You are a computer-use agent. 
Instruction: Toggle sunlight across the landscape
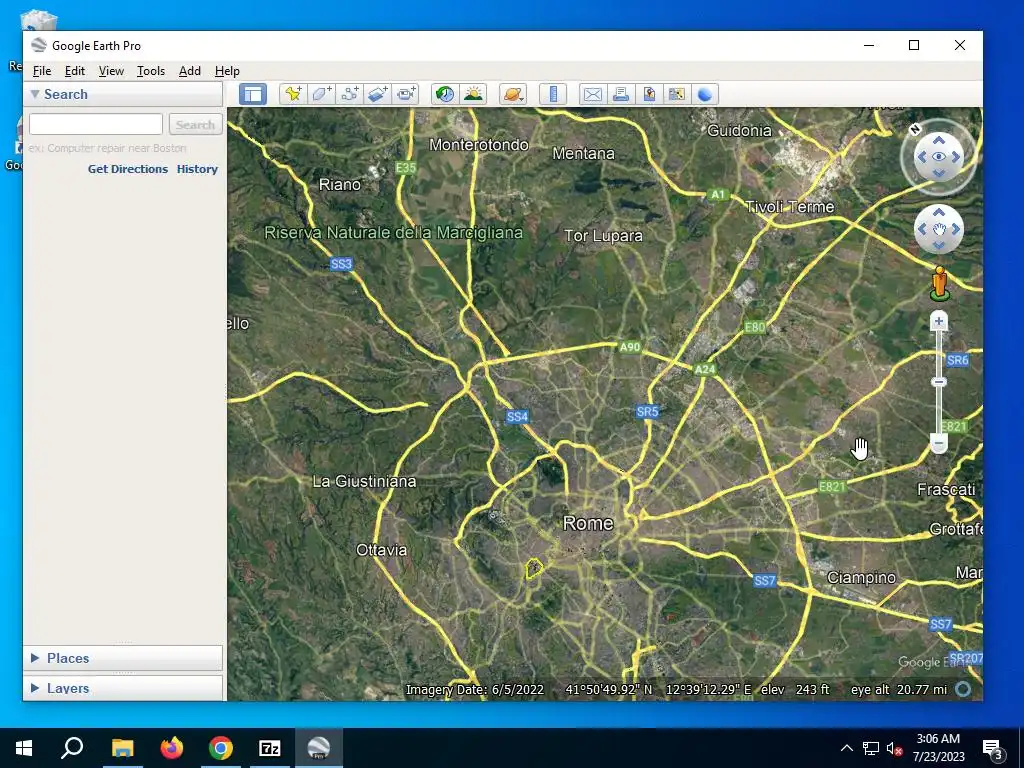[473, 94]
